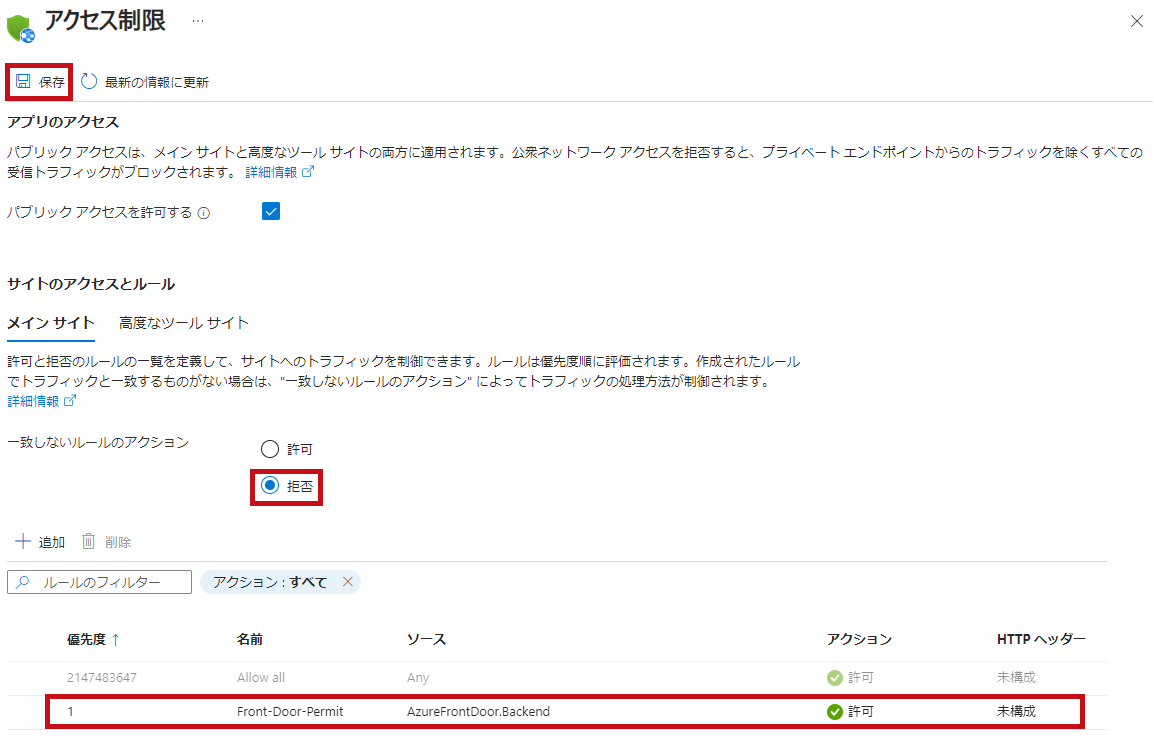Click the sort arrow beside 優先度

point(115,639)
